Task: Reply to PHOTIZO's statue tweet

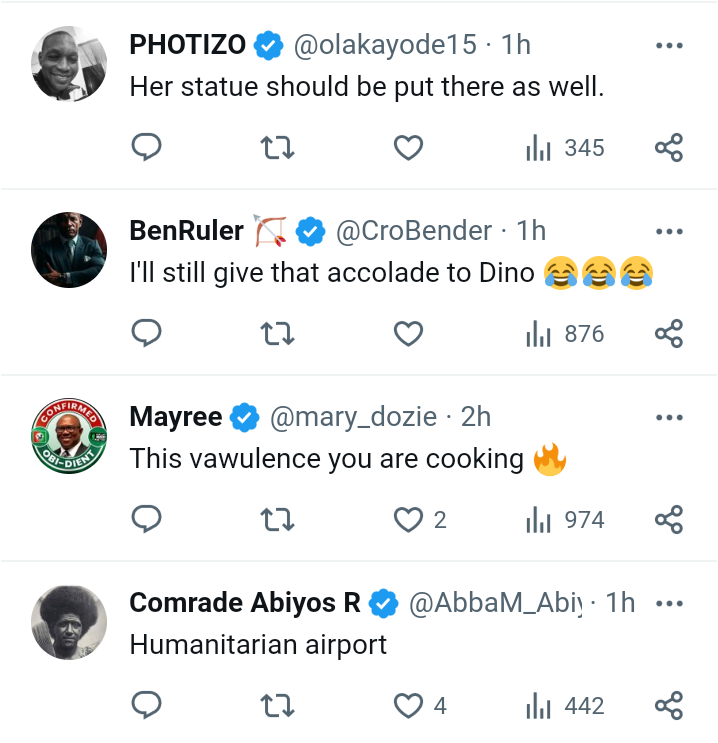Action: coord(147,148)
